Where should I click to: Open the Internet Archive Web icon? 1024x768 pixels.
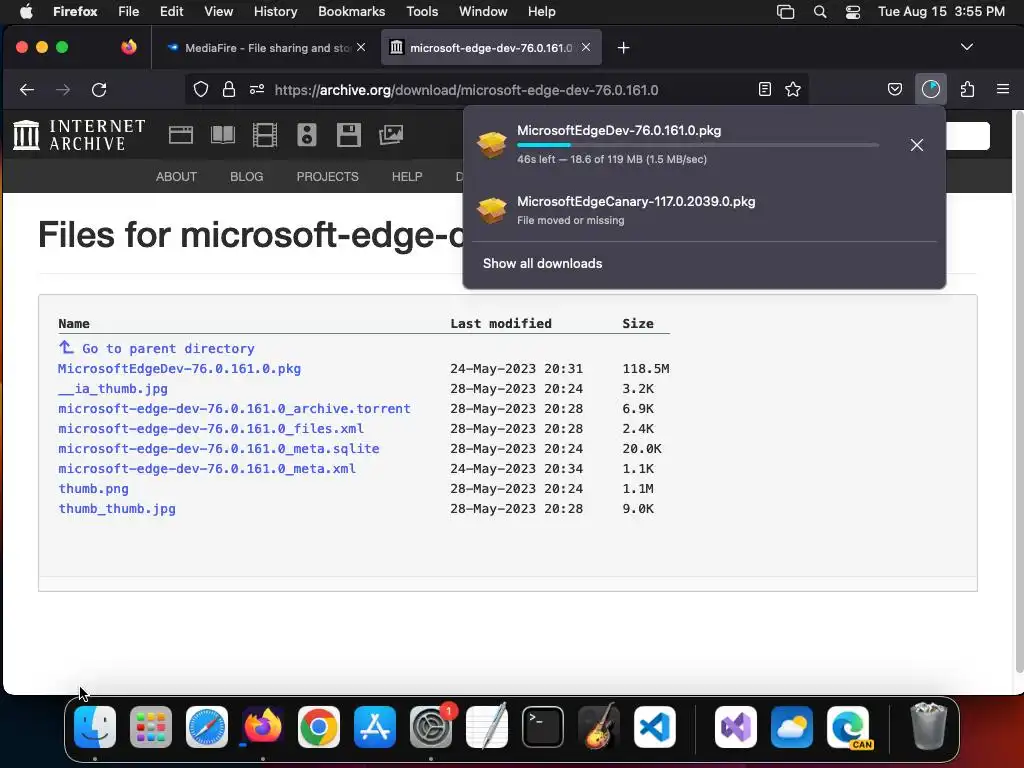click(181, 135)
